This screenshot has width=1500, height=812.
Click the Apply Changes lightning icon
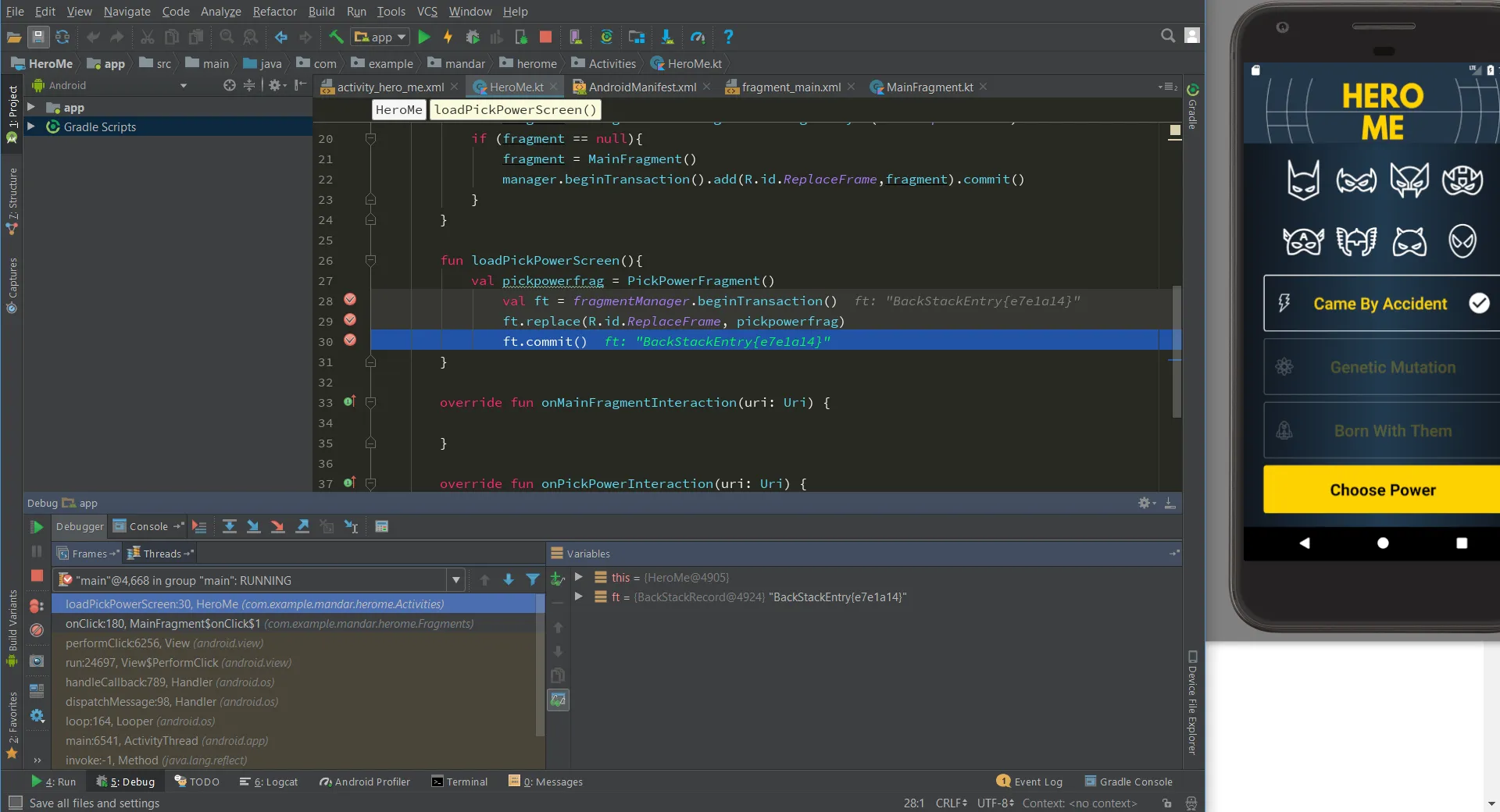[448, 37]
